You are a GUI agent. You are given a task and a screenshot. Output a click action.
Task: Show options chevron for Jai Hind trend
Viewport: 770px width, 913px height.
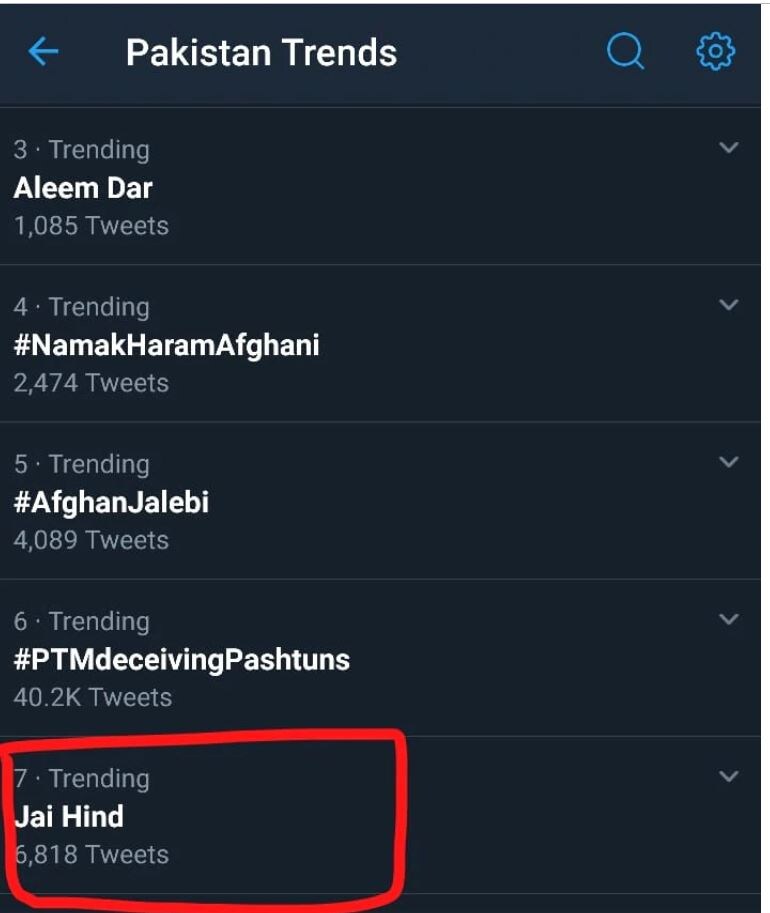coord(729,776)
